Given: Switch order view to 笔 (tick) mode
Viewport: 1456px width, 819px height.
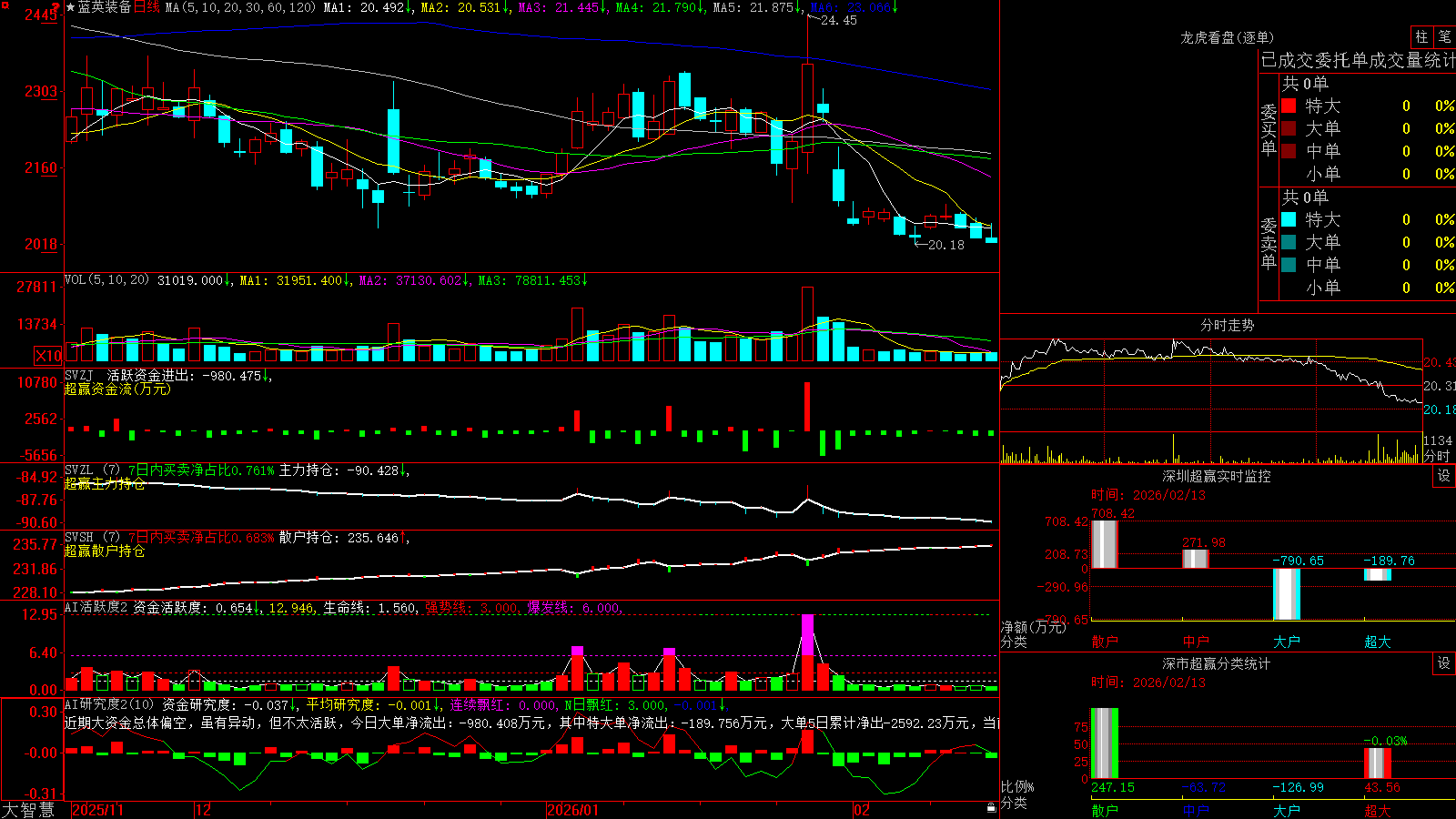Looking at the screenshot, I should click(1445, 36).
